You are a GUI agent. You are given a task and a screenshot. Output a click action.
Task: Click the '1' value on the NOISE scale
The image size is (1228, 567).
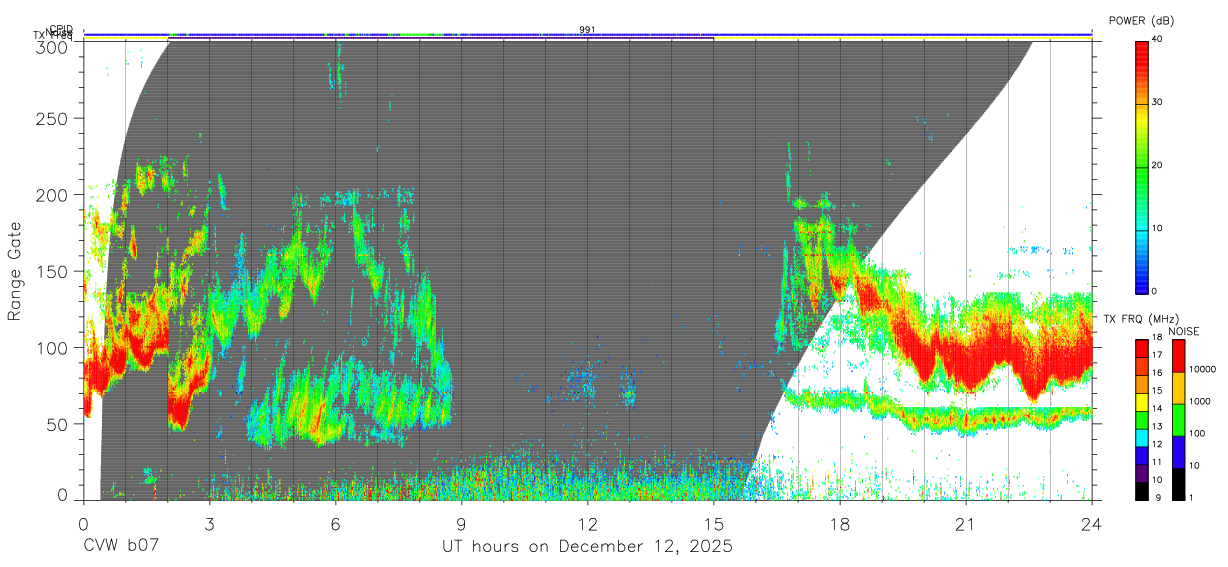pos(1191,497)
